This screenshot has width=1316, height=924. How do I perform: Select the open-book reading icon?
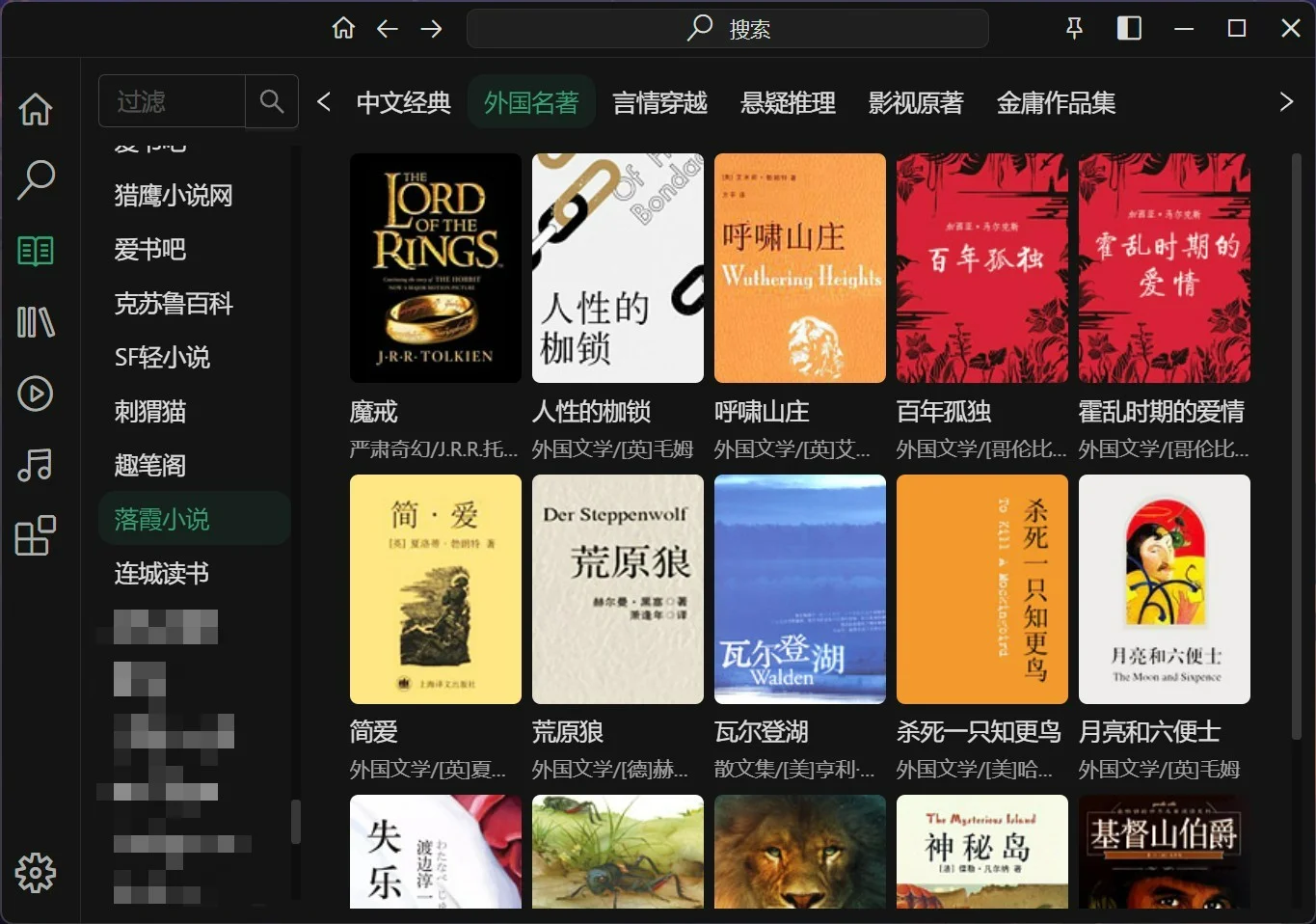36,251
